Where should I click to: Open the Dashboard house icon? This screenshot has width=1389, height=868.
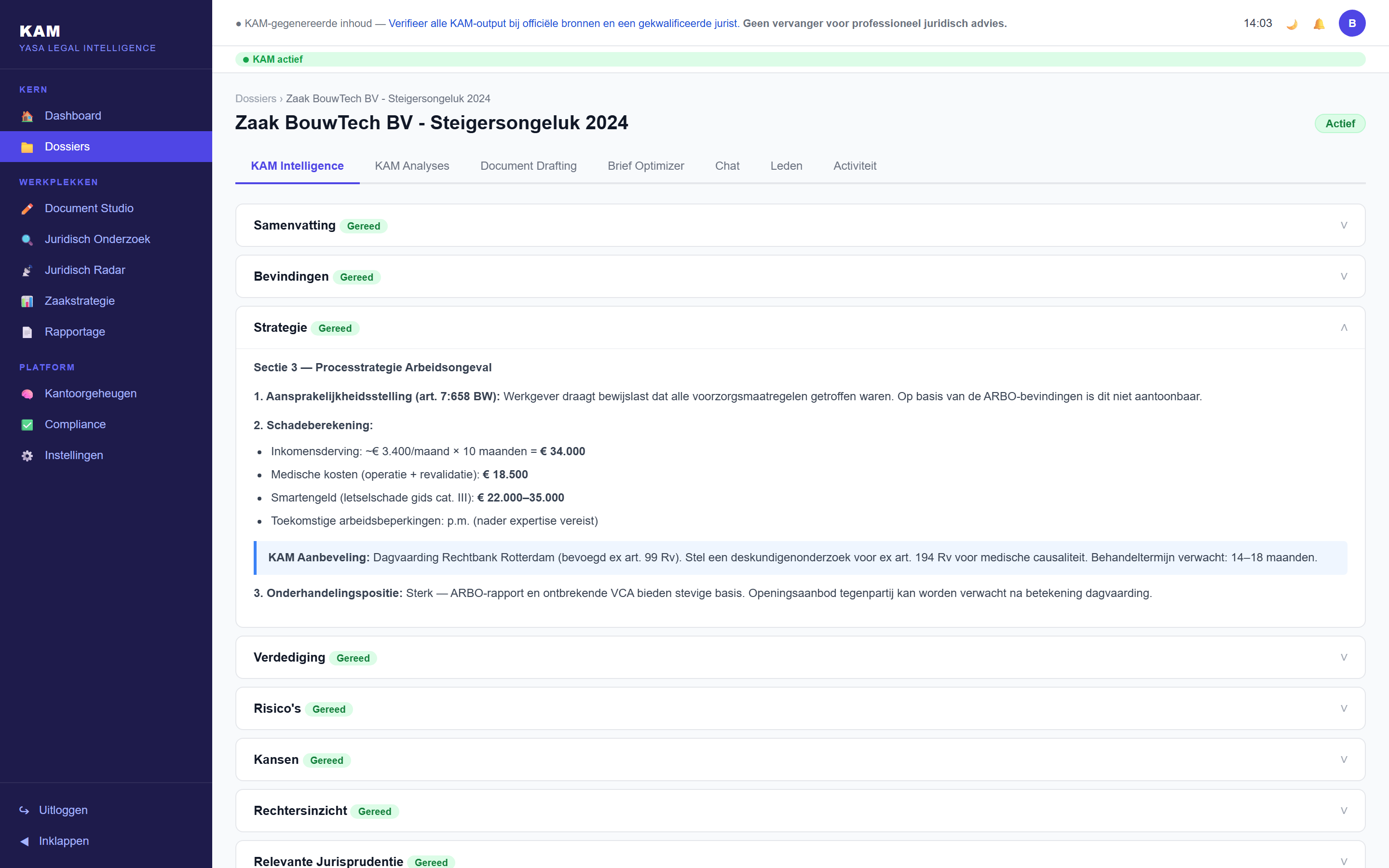(x=27, y=117)
